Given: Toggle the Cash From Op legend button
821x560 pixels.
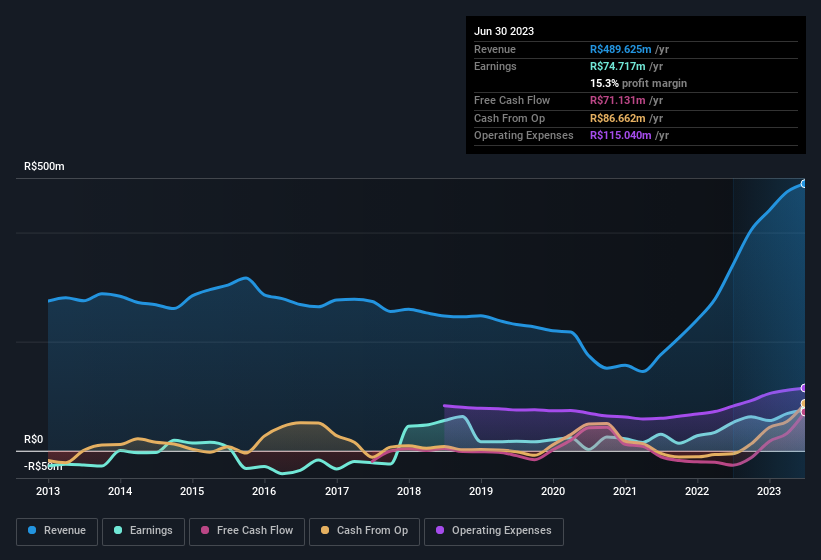Looking at the screenshot, I should coord(364,531).
